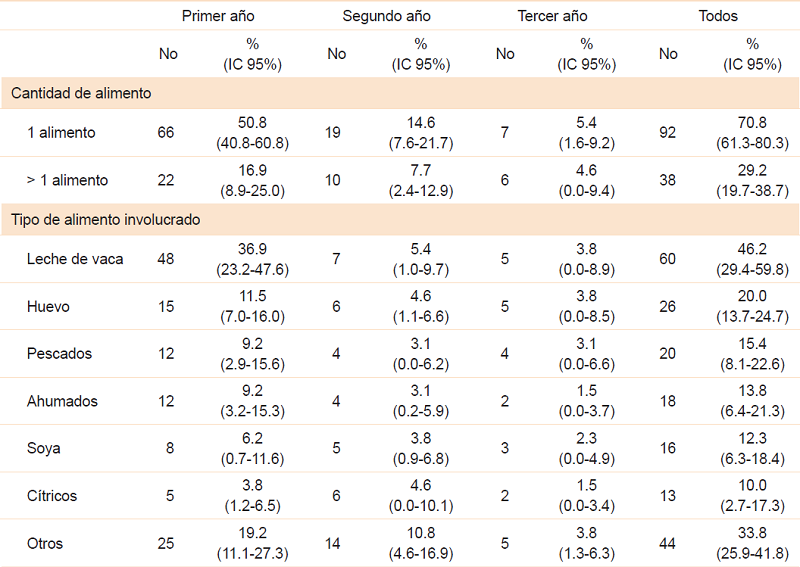Click the Todos count 92 cell

tap(668, 133)
